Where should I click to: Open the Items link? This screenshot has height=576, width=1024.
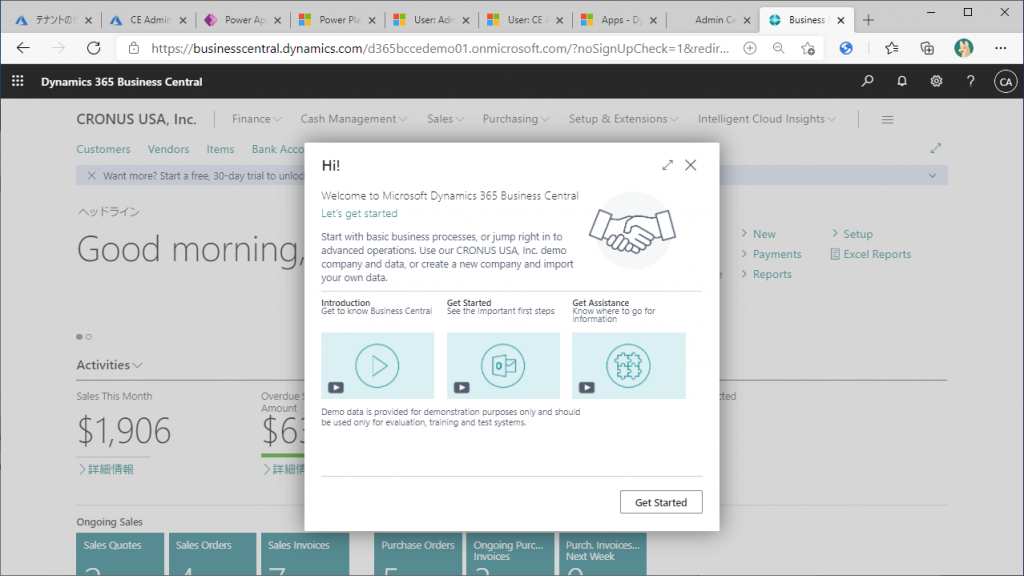pyautogui.click(x=220, y=149)
